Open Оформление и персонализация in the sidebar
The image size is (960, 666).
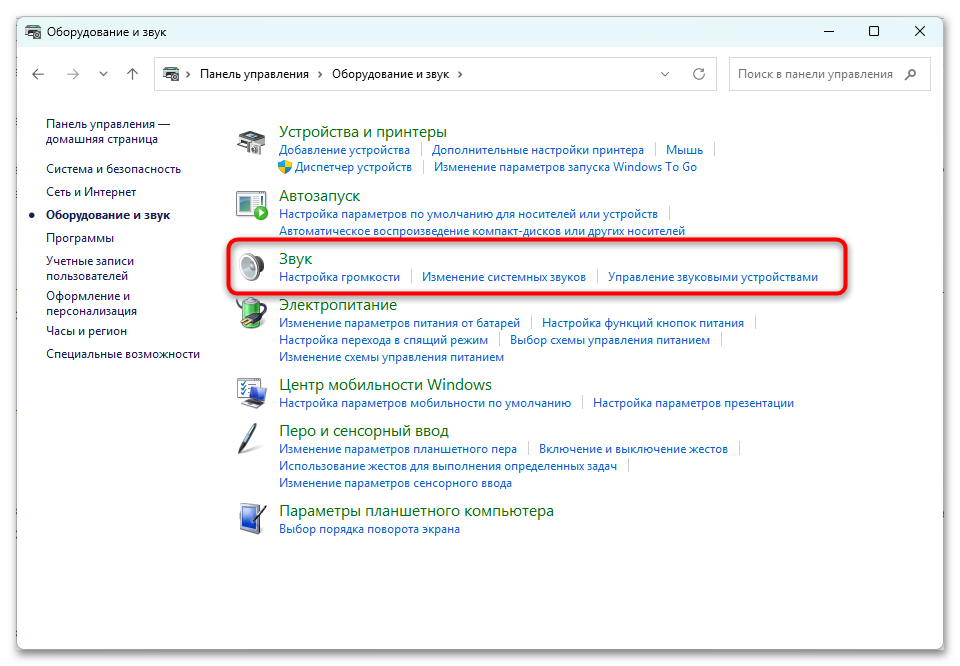[91, 304]
